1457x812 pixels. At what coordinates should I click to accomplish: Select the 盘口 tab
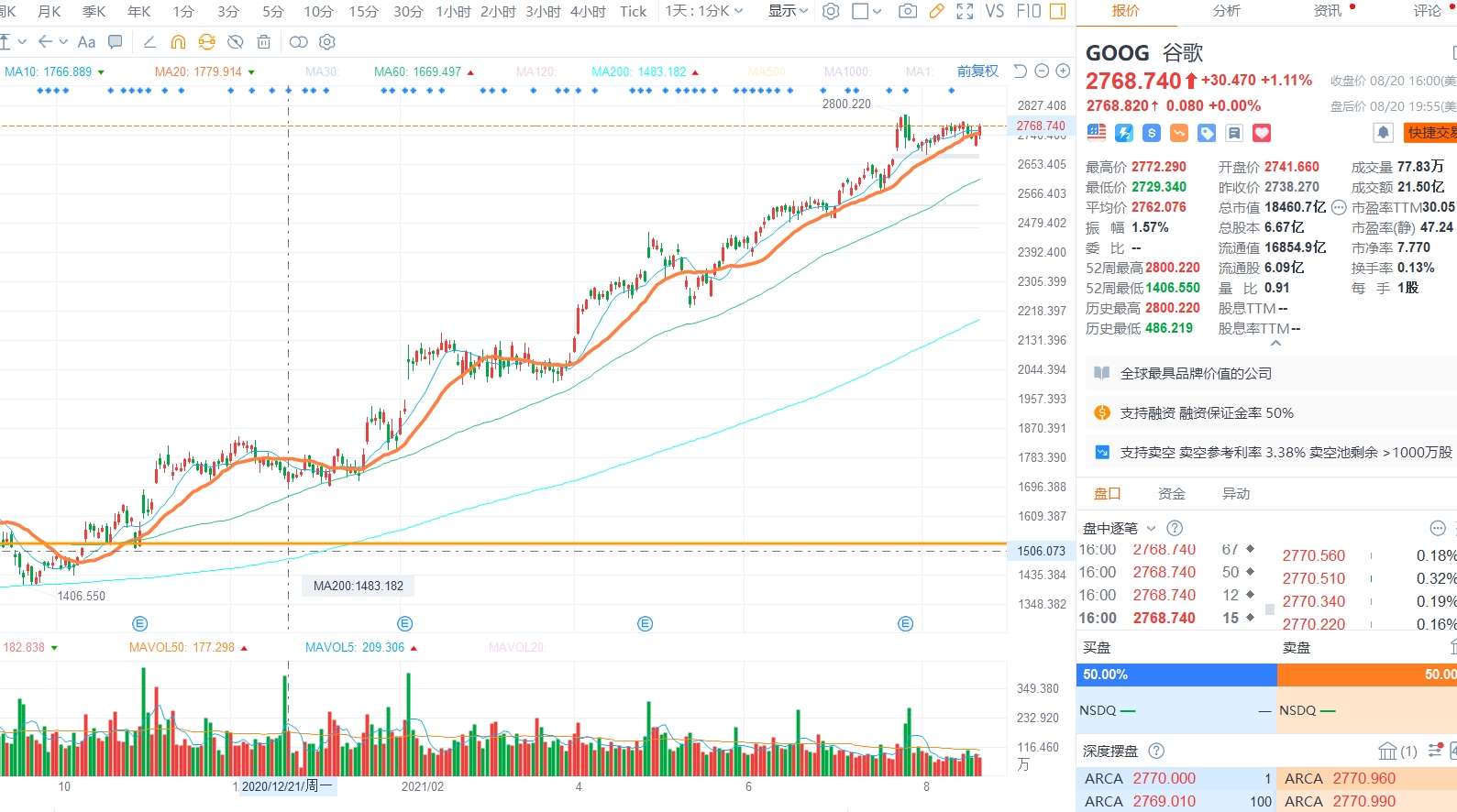coord(1108,493)
